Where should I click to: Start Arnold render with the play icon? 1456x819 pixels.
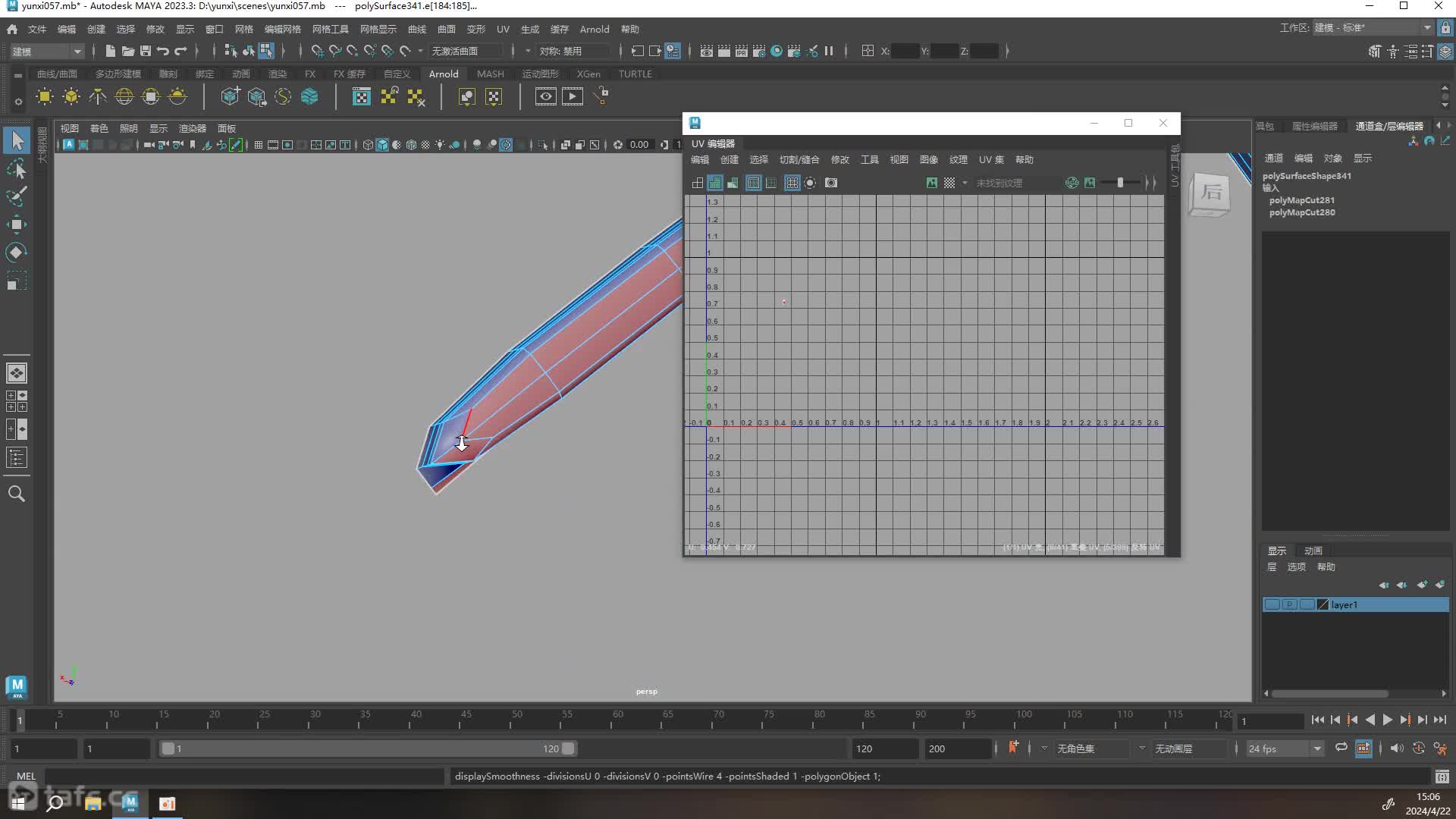point(572,96)
